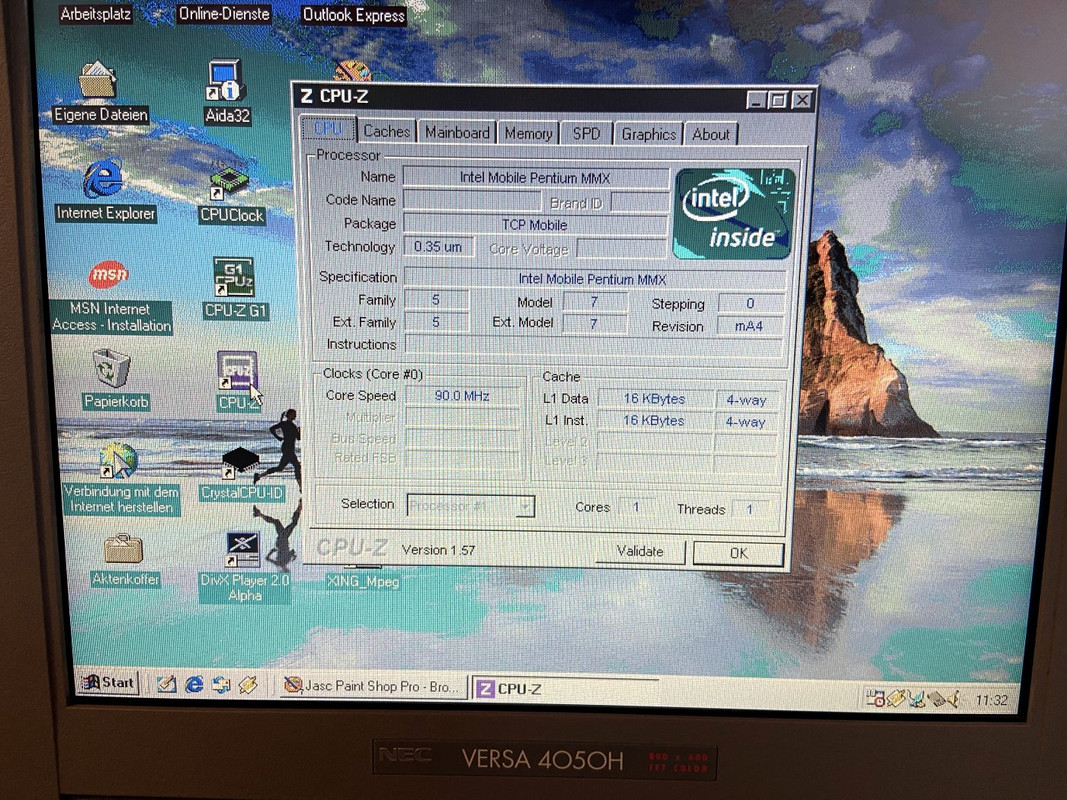
Task: Launch the Aida32 desktop shortcut
Action: coord(227,93)
